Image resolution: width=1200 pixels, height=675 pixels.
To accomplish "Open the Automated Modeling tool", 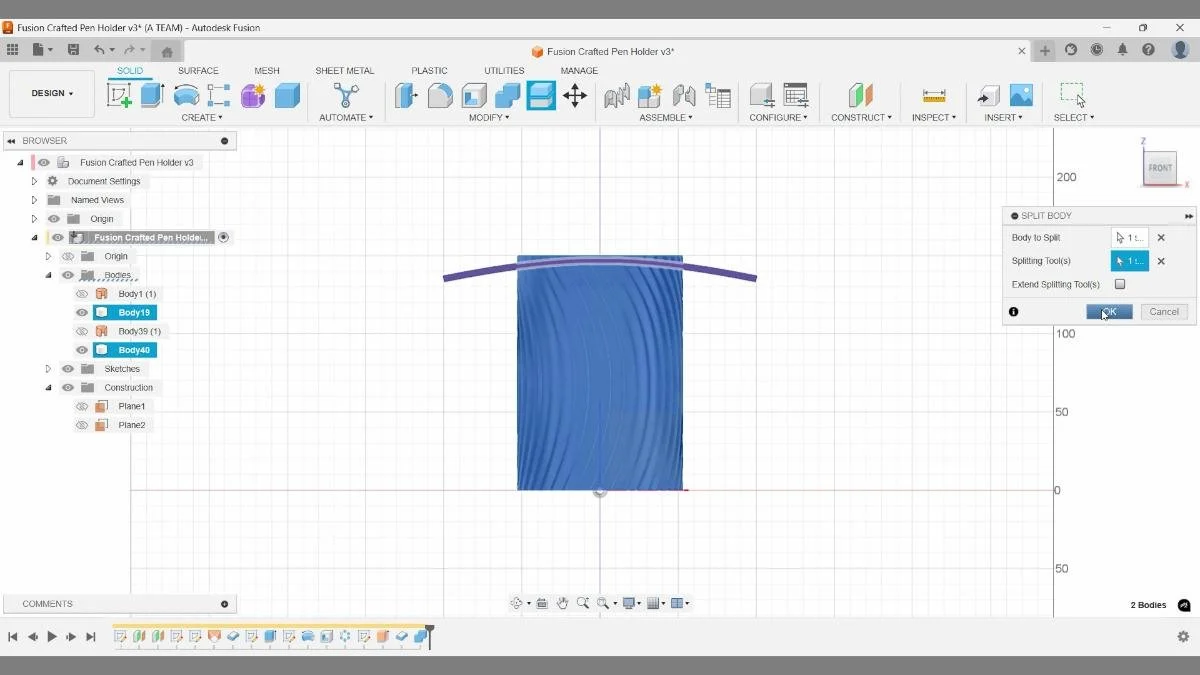I will pyautogui.click(x=346, y=95).
